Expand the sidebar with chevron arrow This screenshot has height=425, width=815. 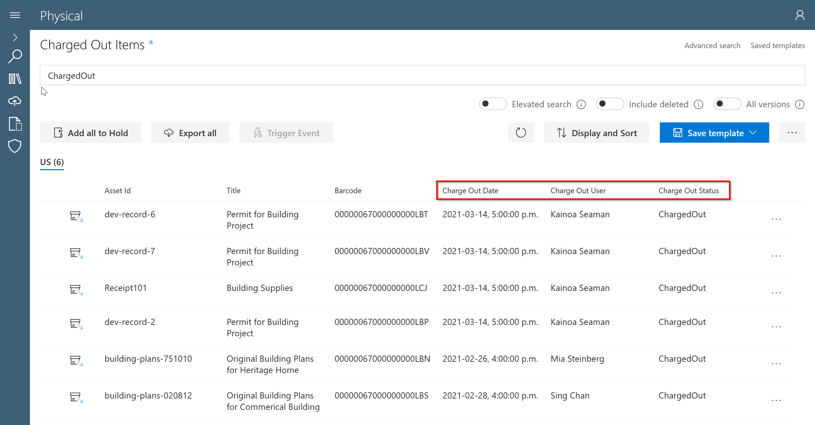(x=15, y=37)
